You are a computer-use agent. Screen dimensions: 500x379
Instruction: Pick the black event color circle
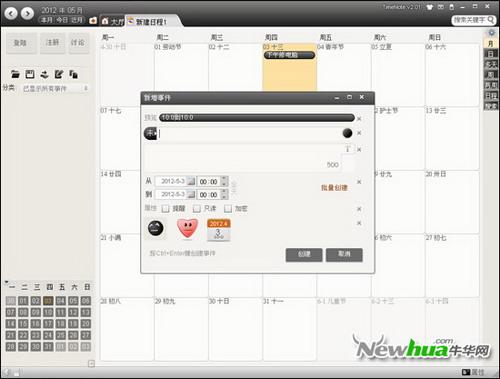(347, 133)
